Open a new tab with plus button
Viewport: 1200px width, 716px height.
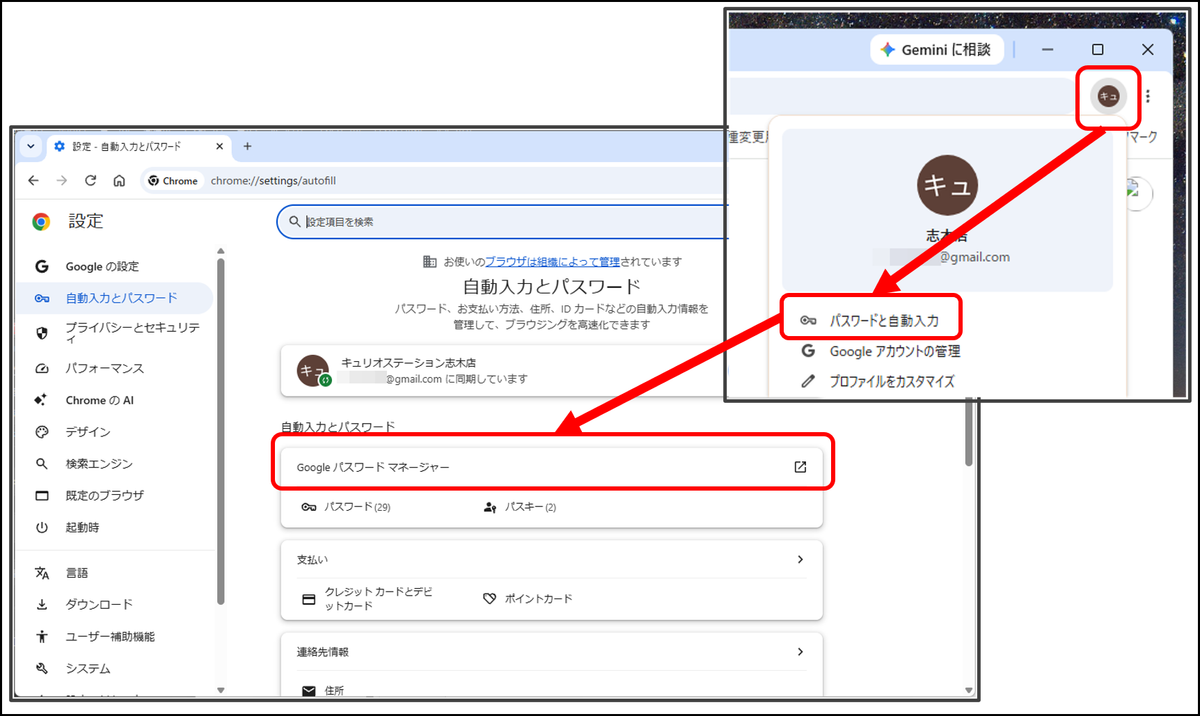point(248,146)
